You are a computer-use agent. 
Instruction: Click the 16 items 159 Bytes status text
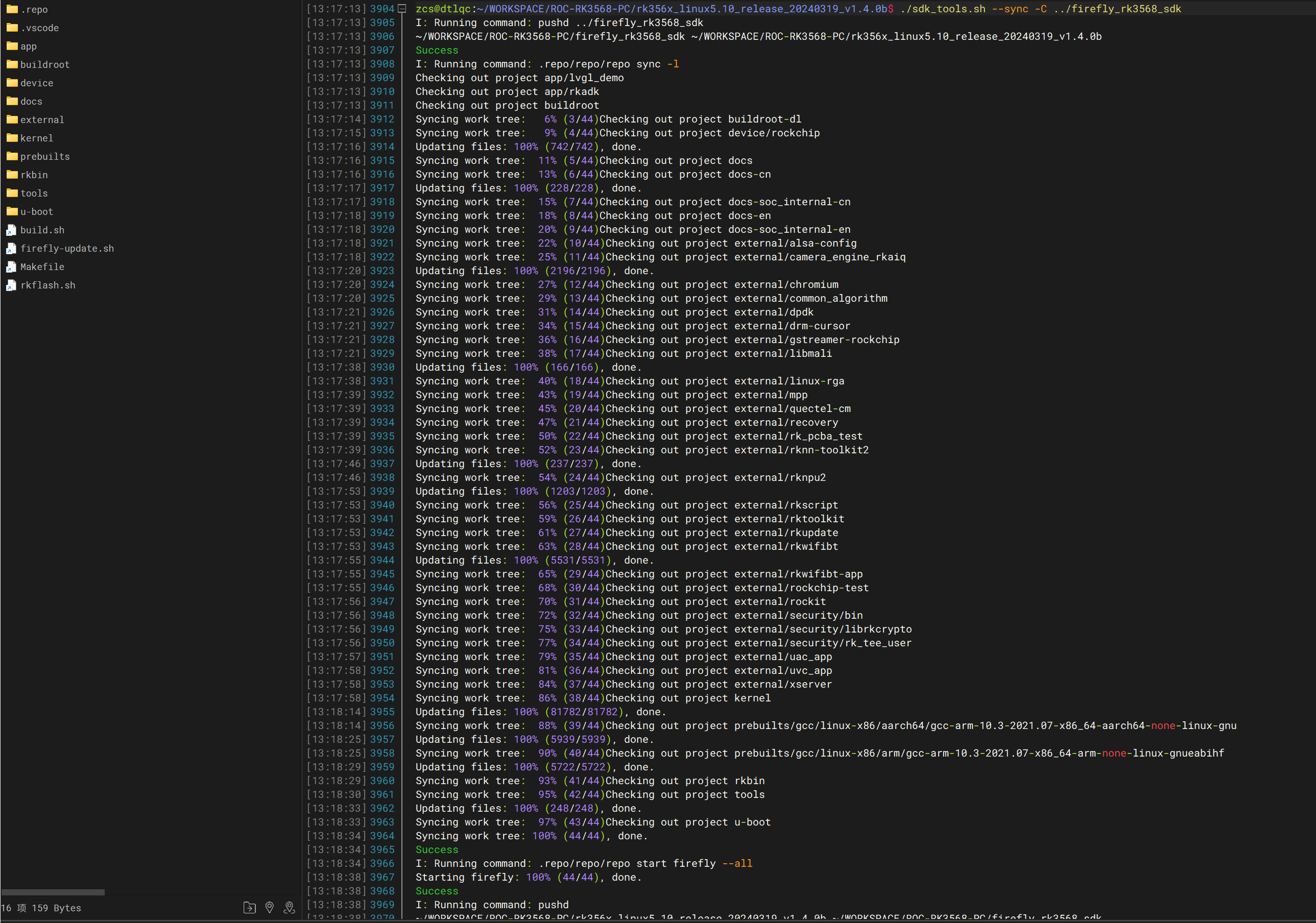tap(41, 908)
